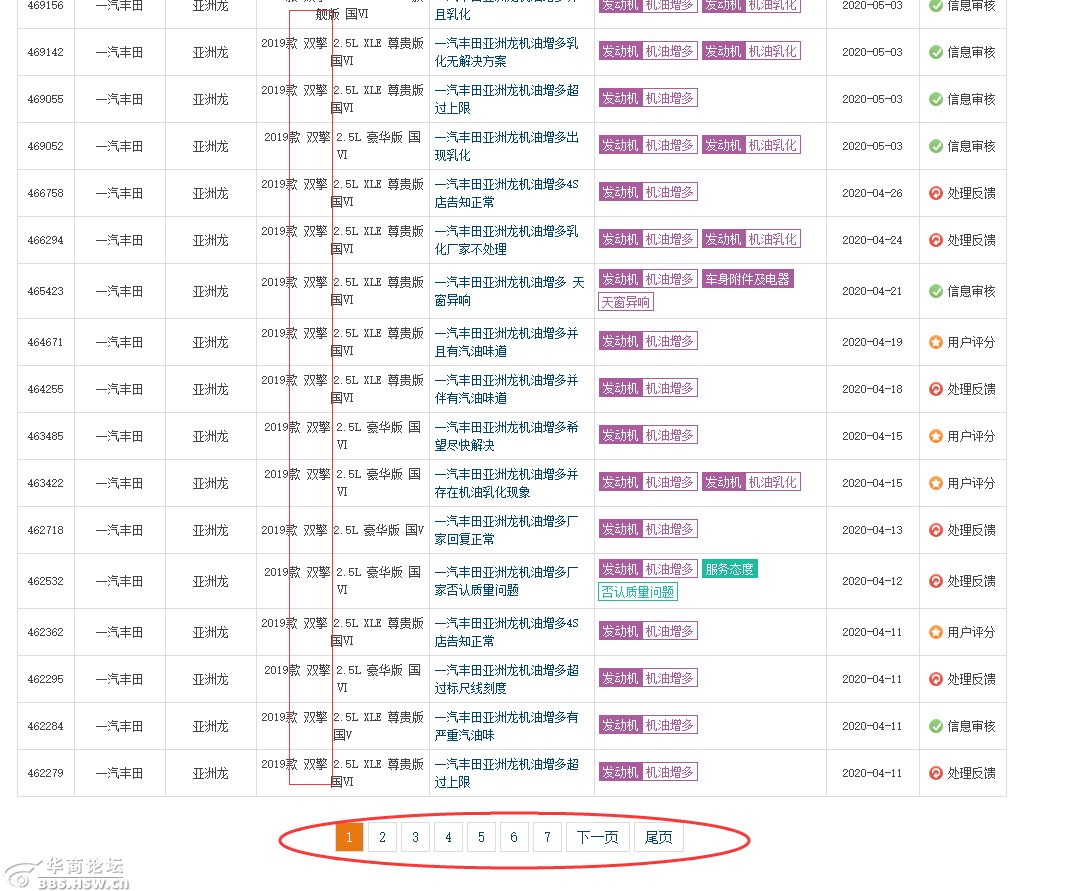
Task: Go to page 3 of the results
Action: tap(416, 838)
